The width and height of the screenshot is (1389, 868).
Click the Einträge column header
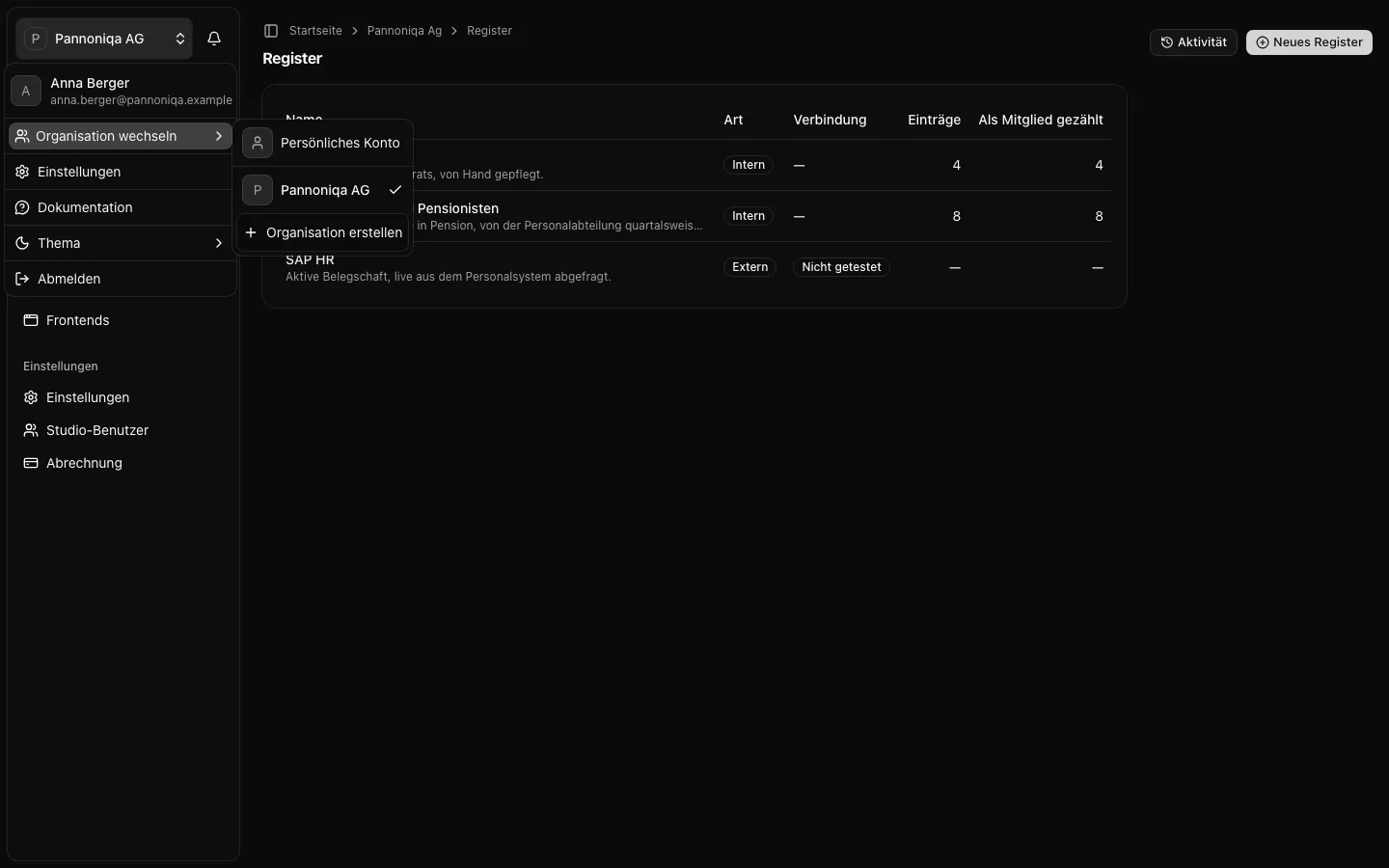[x=934, y=120]
